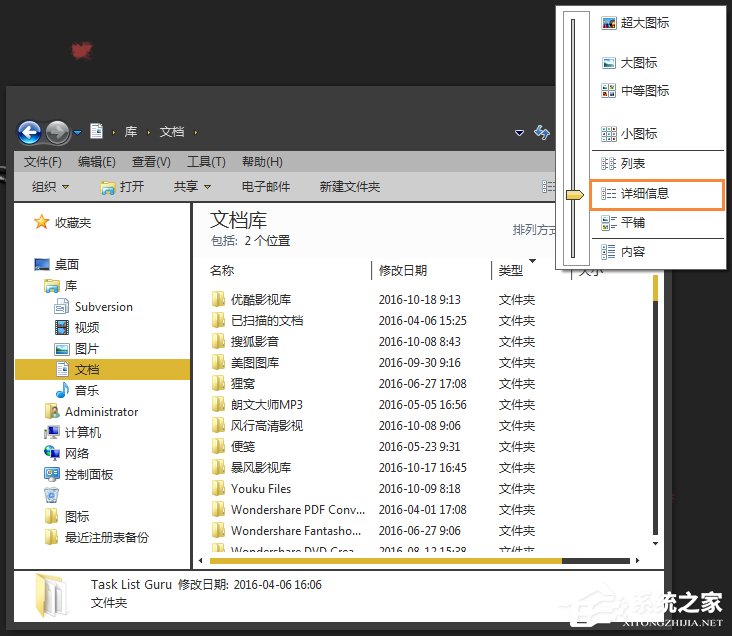Expand the 共享 dropdown

192,187
